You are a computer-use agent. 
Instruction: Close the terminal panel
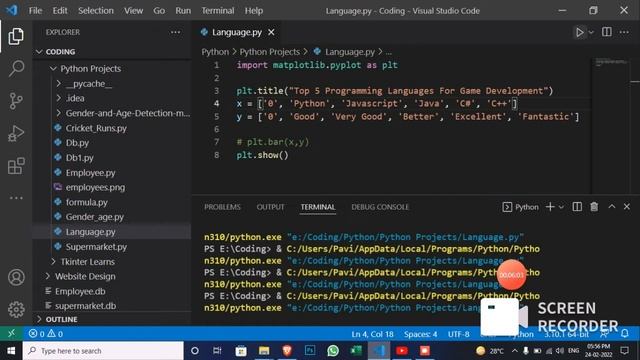coord(627,207)
